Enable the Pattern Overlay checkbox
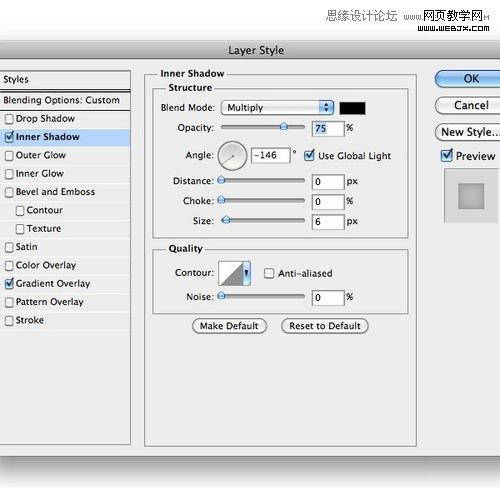The width and height of the screenshot is (500, 500). 9,302
